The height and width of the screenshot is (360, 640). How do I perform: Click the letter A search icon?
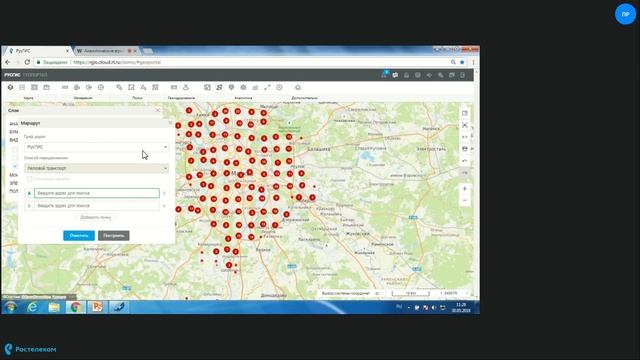point(143,87)
